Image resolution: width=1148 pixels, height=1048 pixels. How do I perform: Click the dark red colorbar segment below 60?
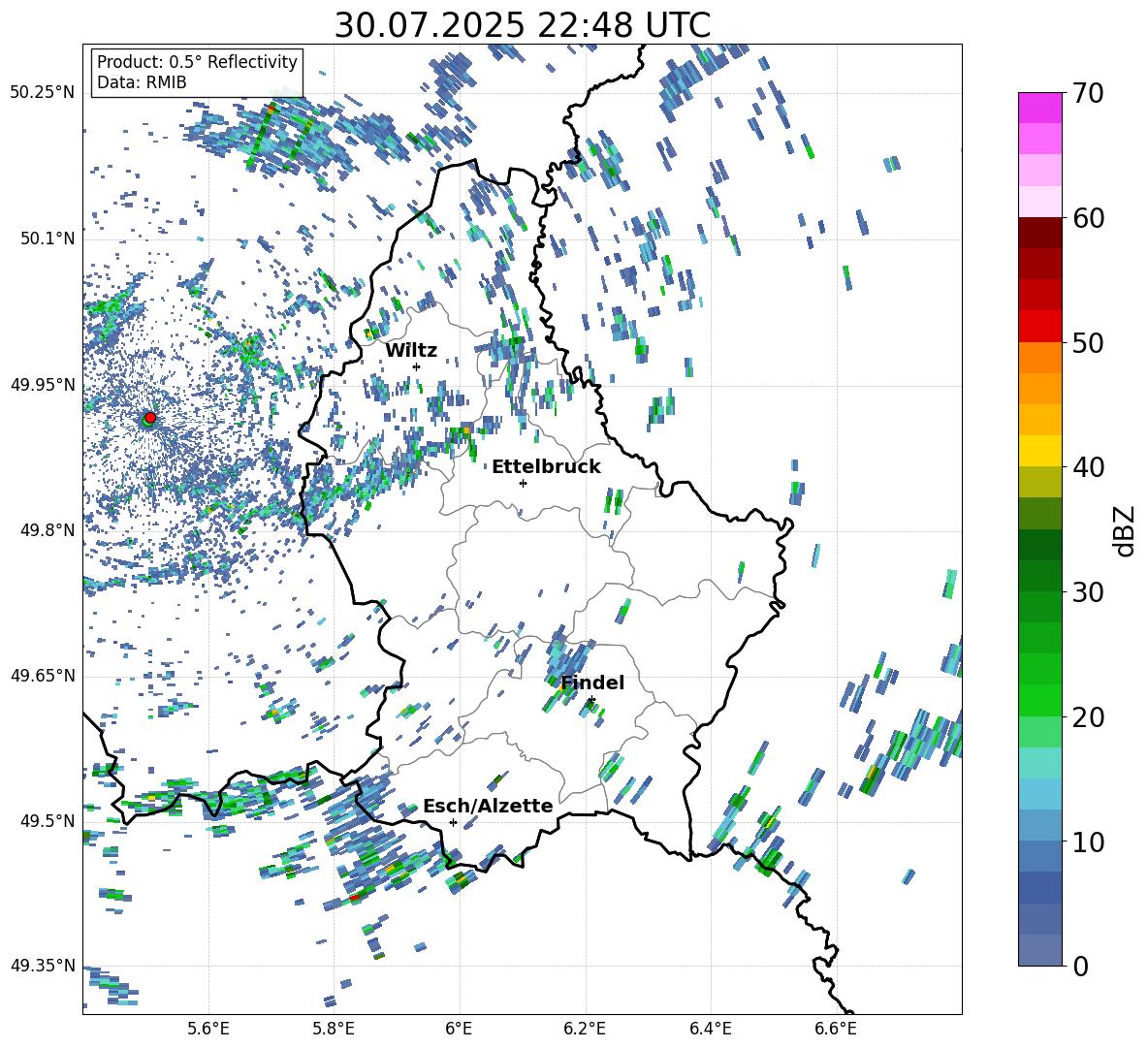[x=1040, y=233]
